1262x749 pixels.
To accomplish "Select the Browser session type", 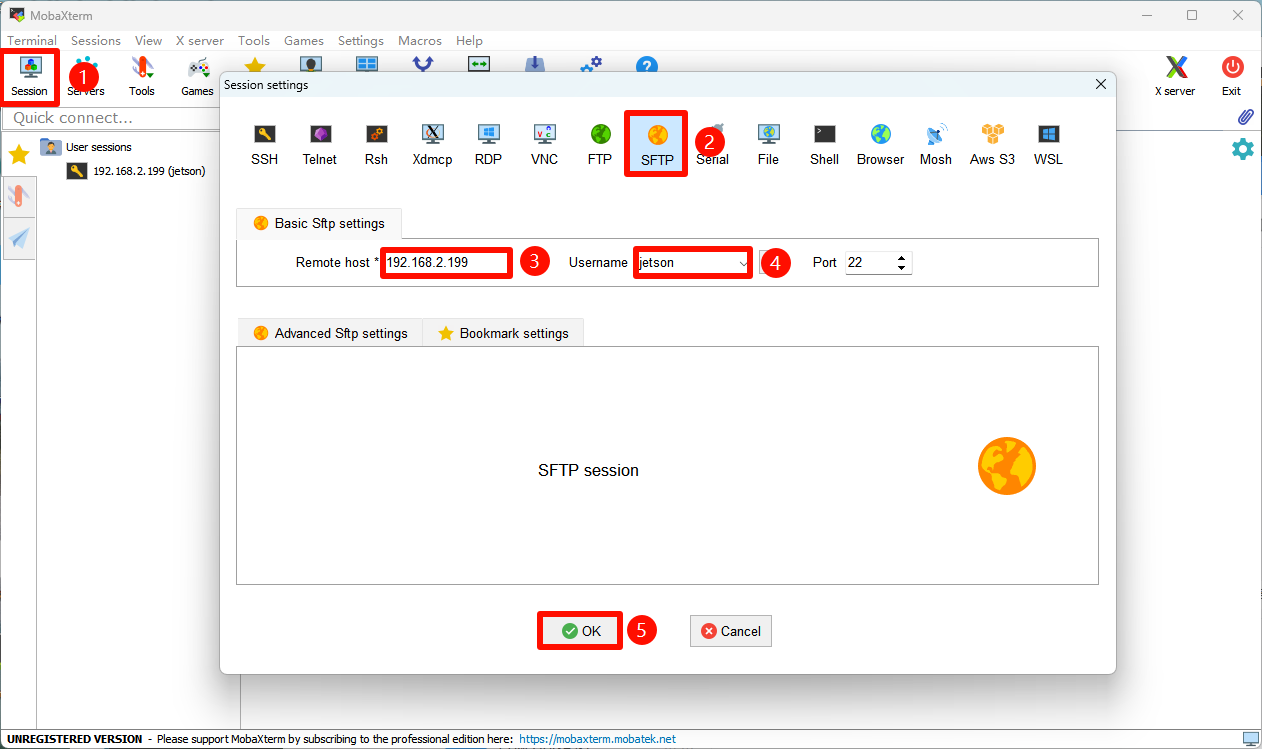I will coord(880,145).
